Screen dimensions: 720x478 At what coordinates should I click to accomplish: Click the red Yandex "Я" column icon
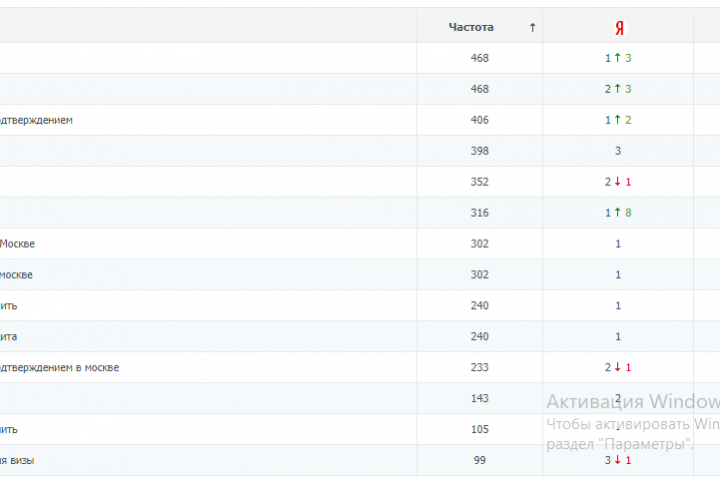pos(618,28)
